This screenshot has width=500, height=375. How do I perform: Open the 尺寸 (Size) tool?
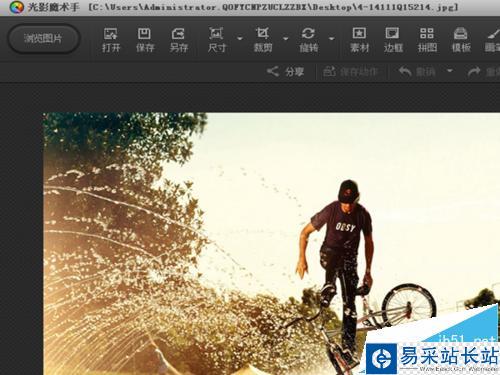point(217,40)
